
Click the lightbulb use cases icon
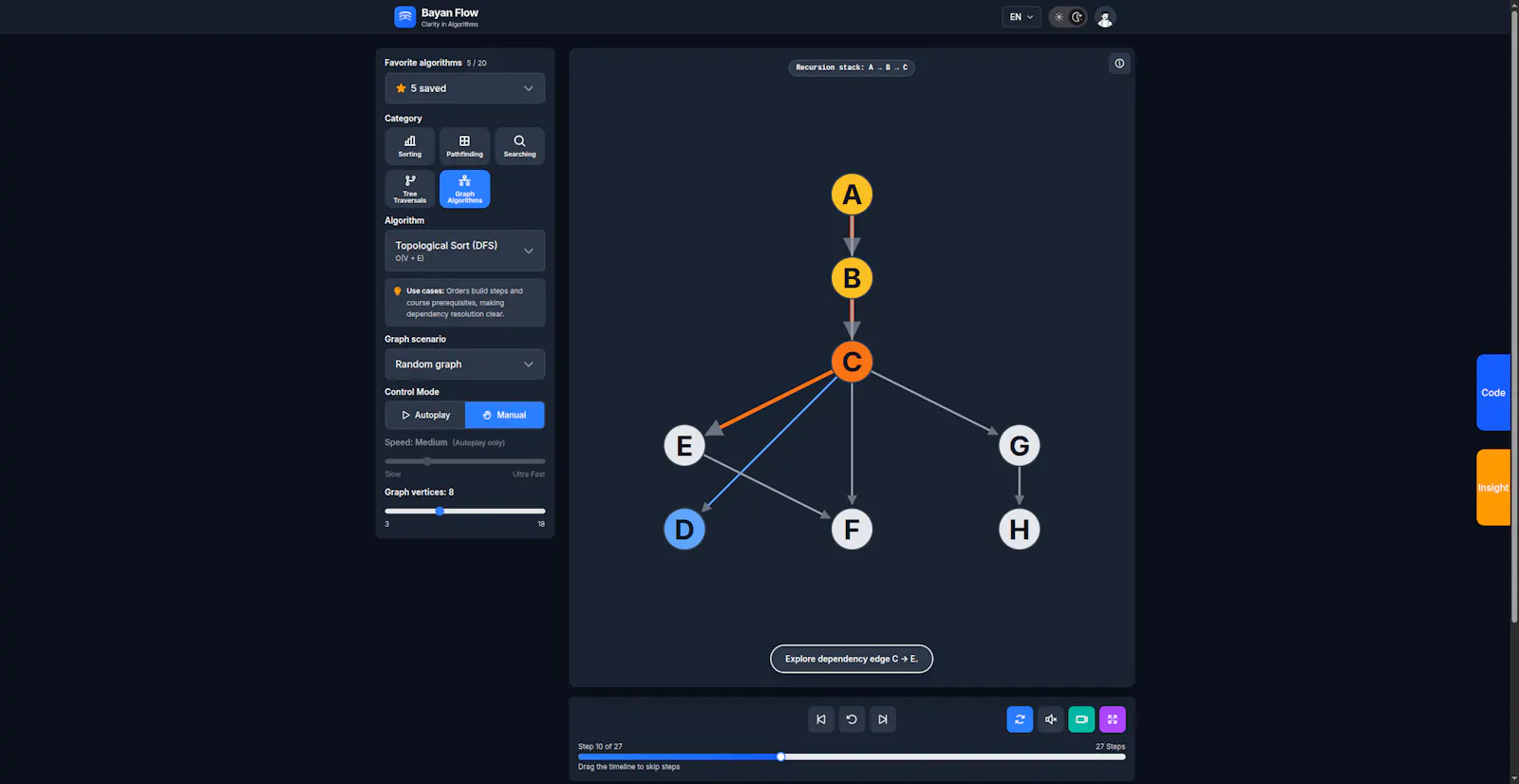click(398, 291)
